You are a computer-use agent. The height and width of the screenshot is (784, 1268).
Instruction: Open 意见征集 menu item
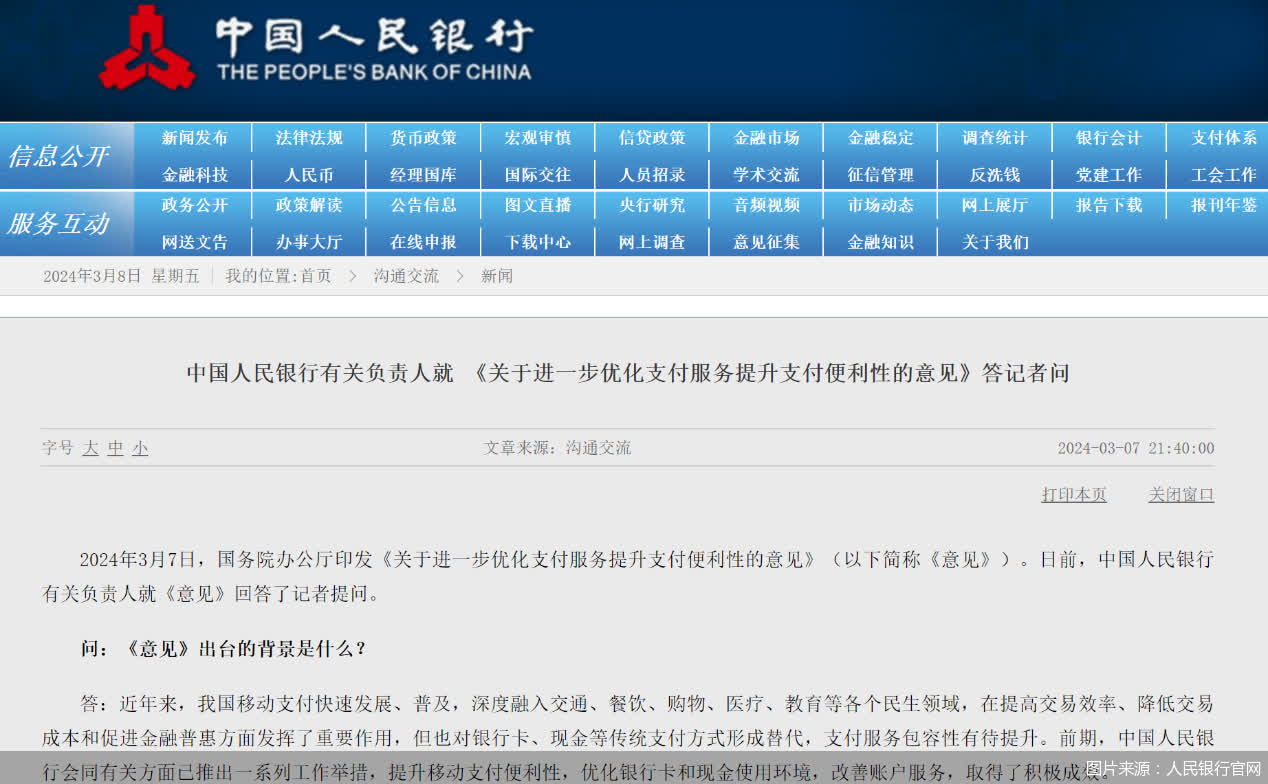pyautogui.click(x=766, y=242)
